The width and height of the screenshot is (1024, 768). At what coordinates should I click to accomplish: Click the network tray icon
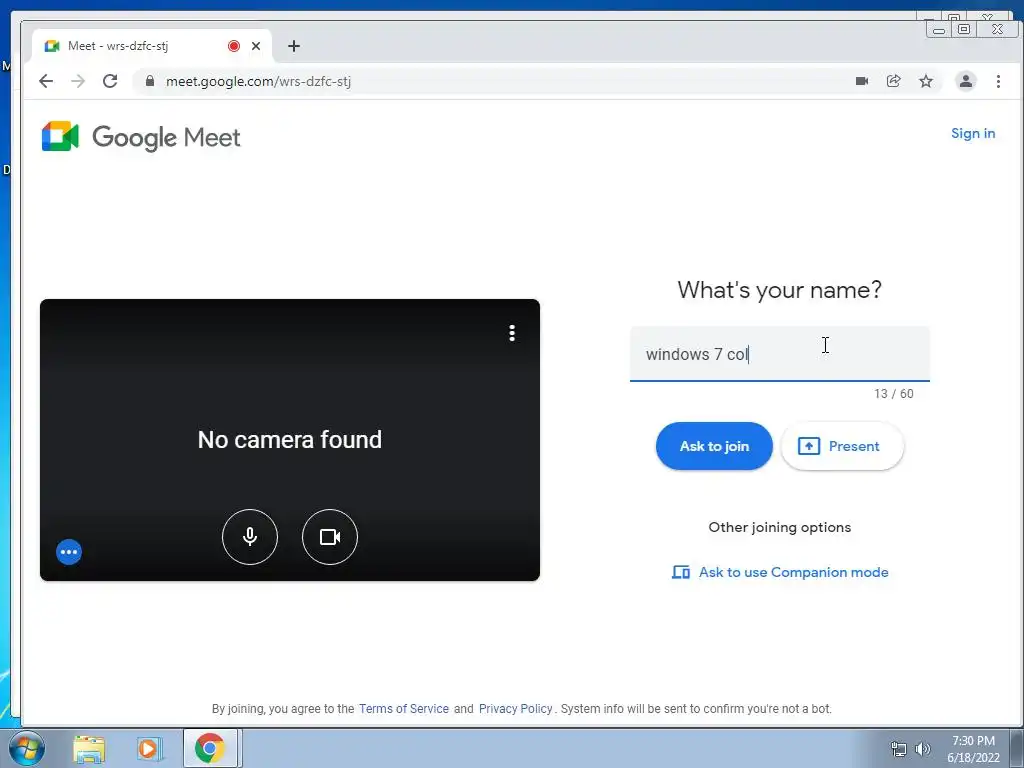[899, 749]
